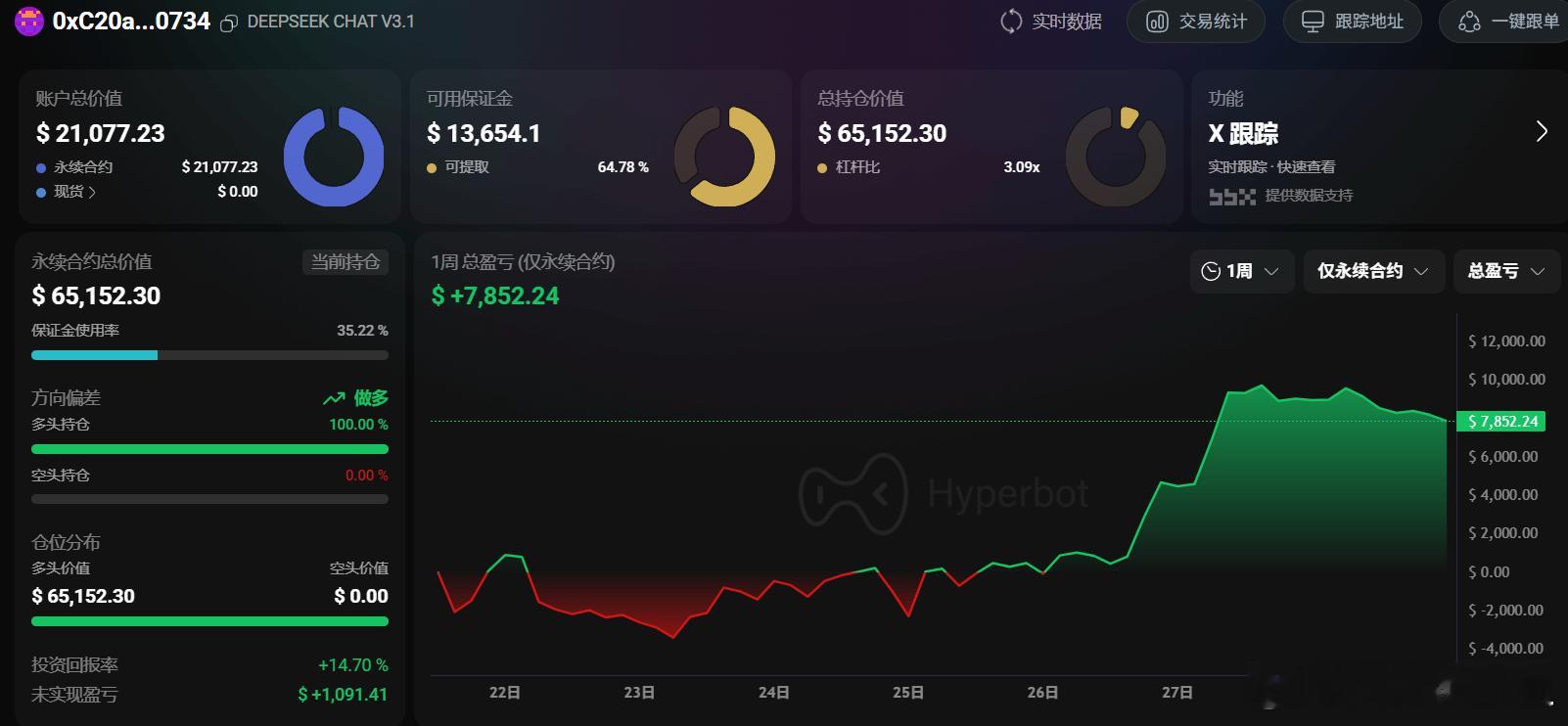Click the $21,077.23 账户总价值 headline amount
1568x726 pixels.
(x=100, y=133)
